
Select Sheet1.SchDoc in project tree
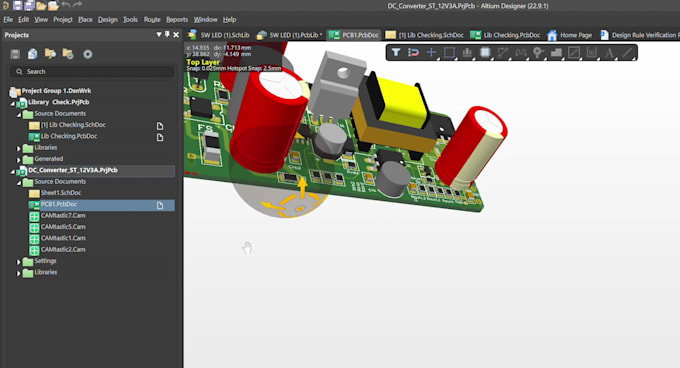click(61, 193)
